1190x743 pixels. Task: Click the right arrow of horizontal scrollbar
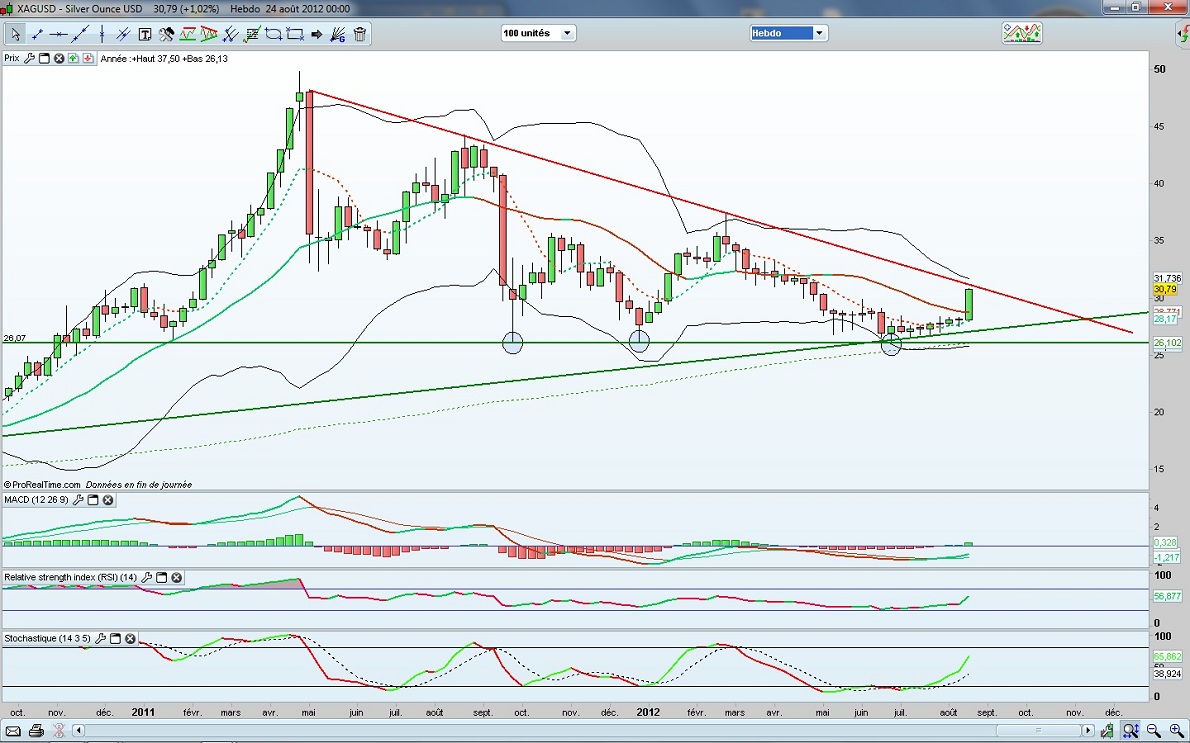coord(1088,731)
